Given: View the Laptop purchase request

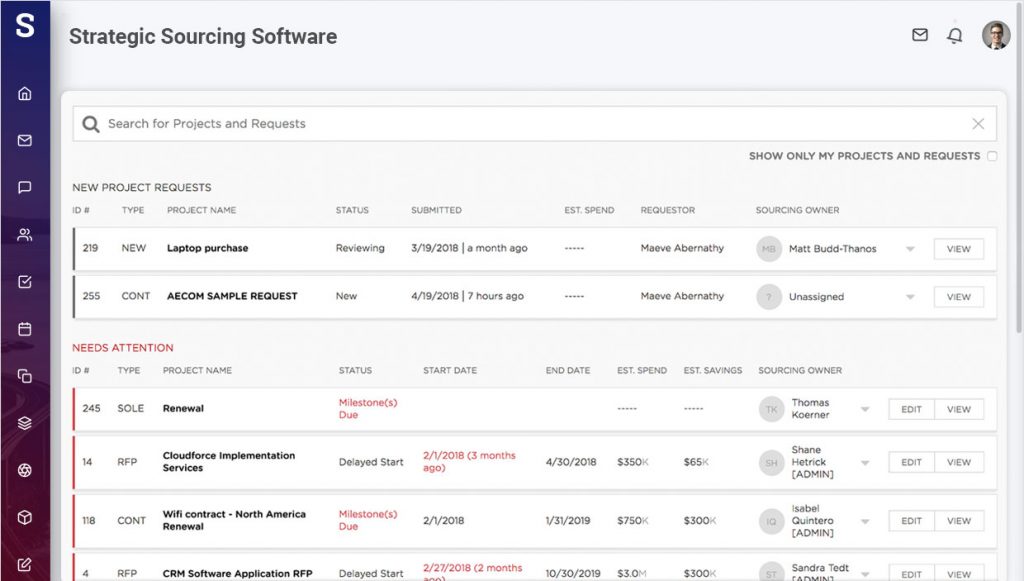Looking at the screenshot, I should 957,248.
